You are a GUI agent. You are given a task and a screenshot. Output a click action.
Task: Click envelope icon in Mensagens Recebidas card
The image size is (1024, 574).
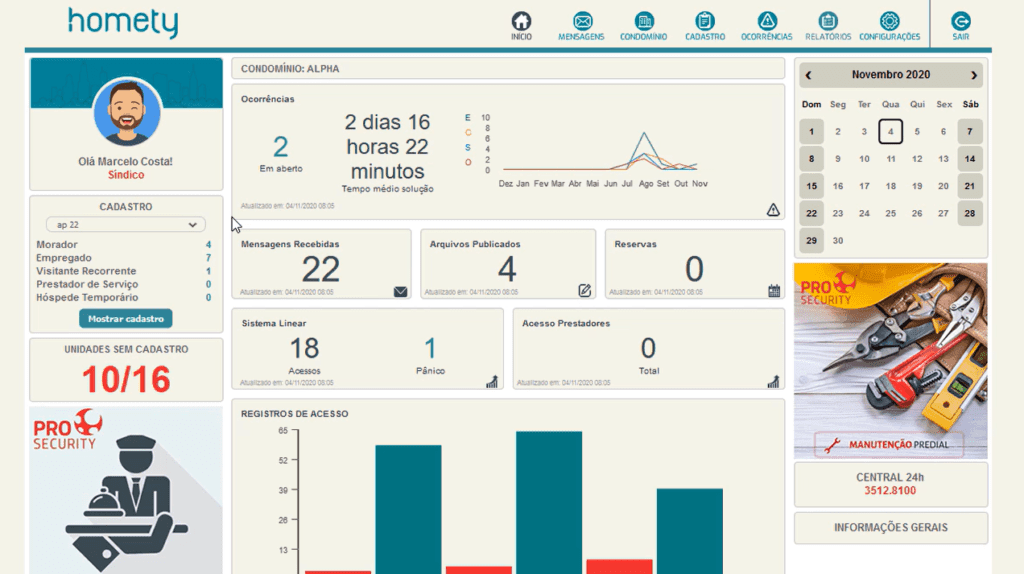[x=401, y=292]
